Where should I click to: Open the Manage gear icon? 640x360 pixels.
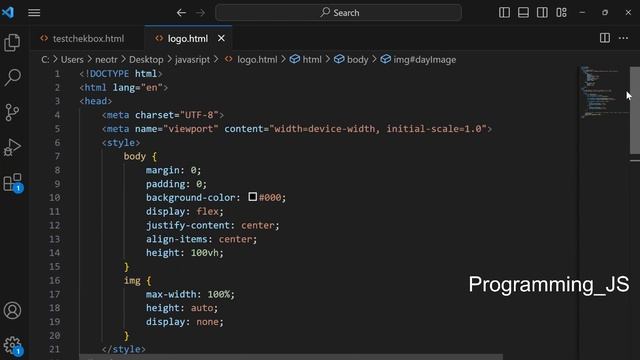click(x=13, y=346)
